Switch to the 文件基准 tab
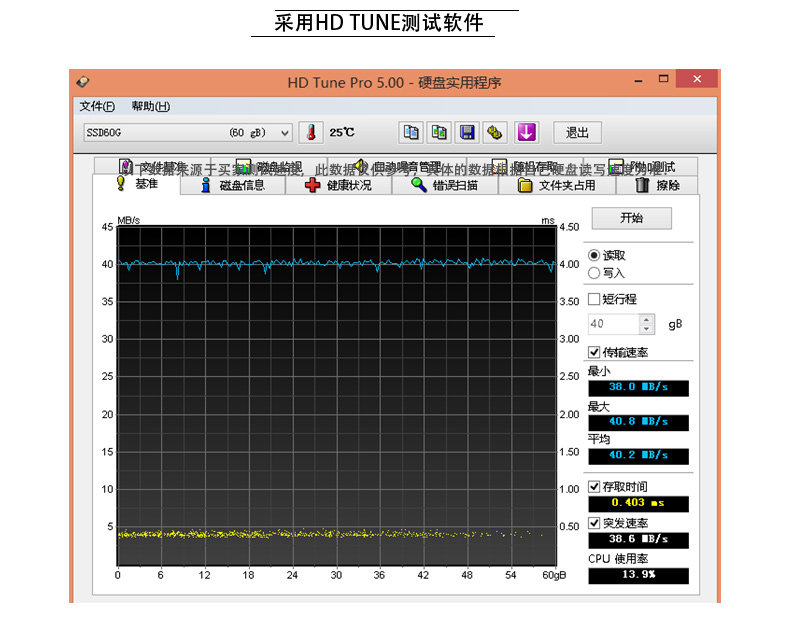This screenshot has height=622, width=790. (152, 167)
